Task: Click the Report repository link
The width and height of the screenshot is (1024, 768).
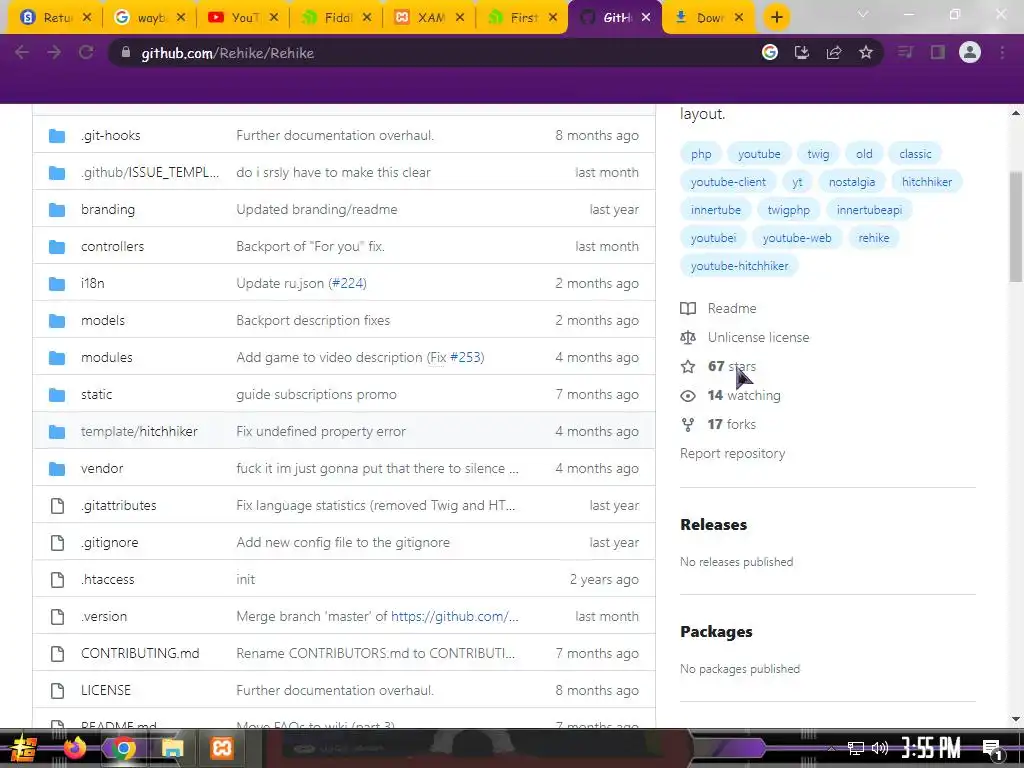Action: click(732, 453)
